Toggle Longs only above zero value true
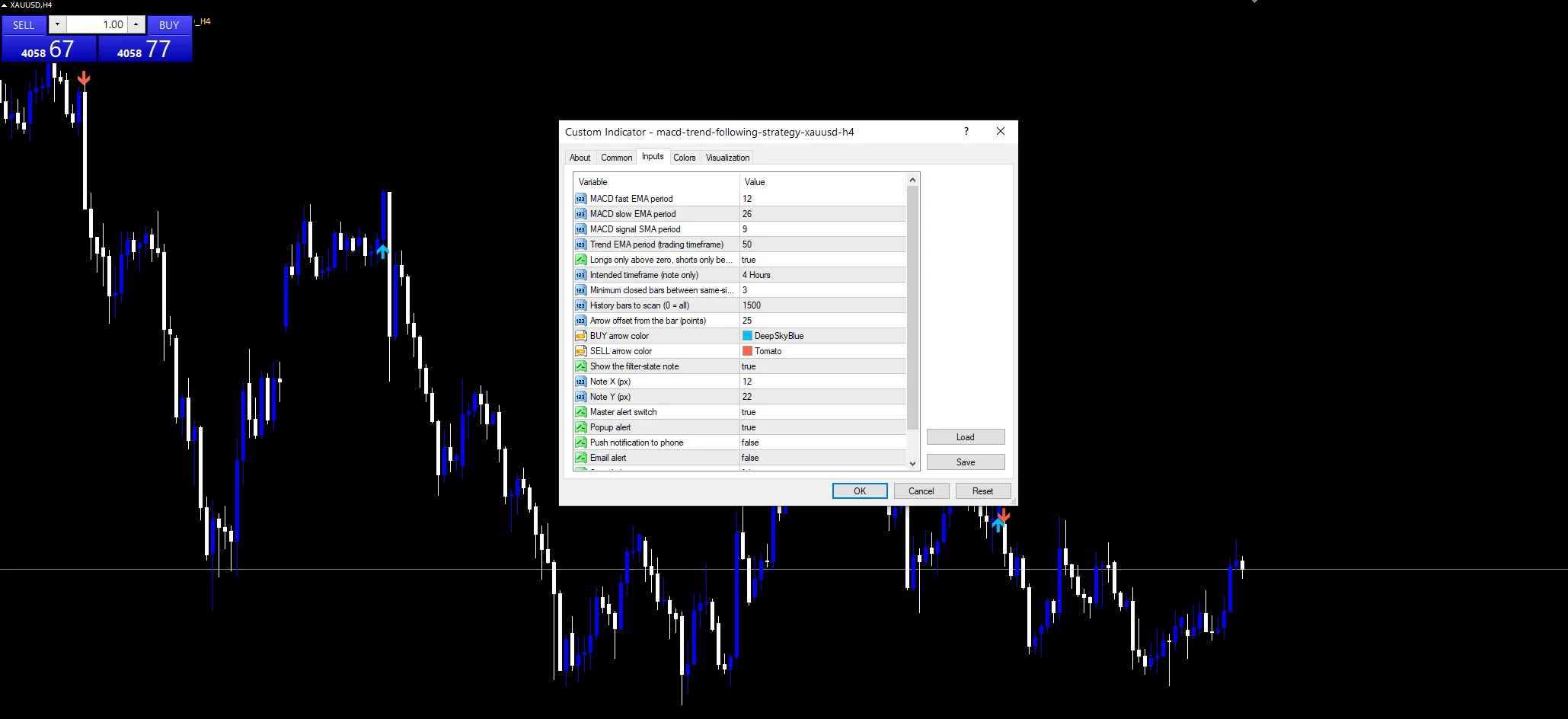The image size is (1568, 719). coord(823,260)
